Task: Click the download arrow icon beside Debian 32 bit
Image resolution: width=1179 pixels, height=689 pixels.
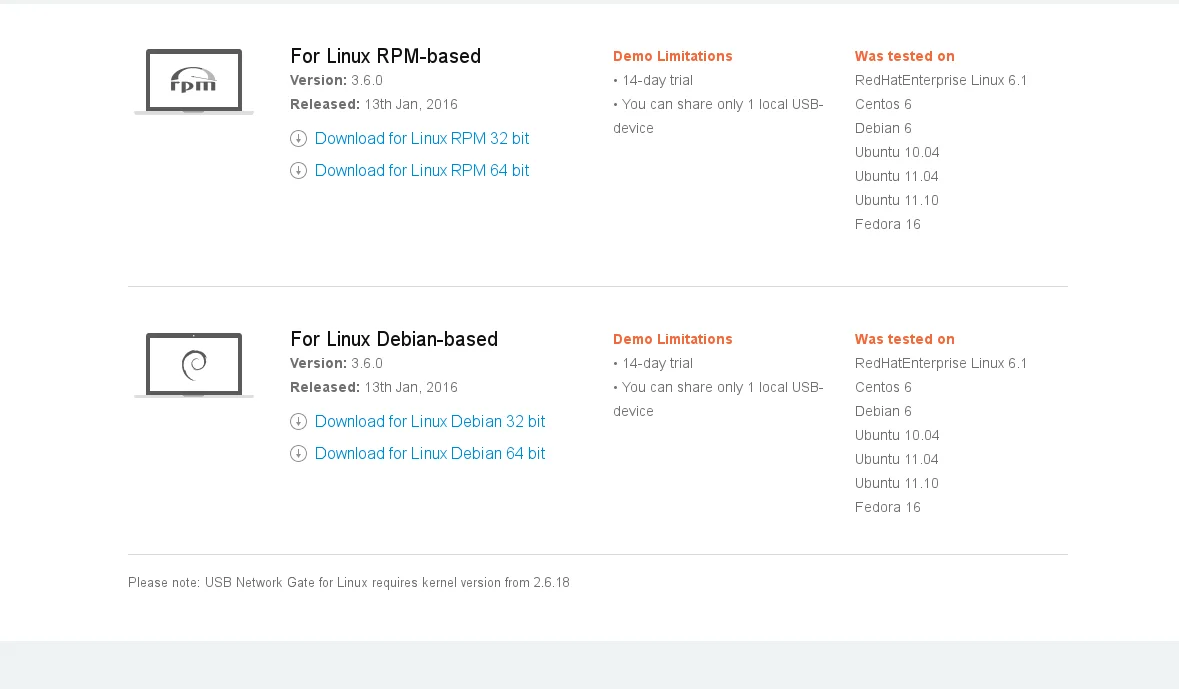Action: pos(298,422)
